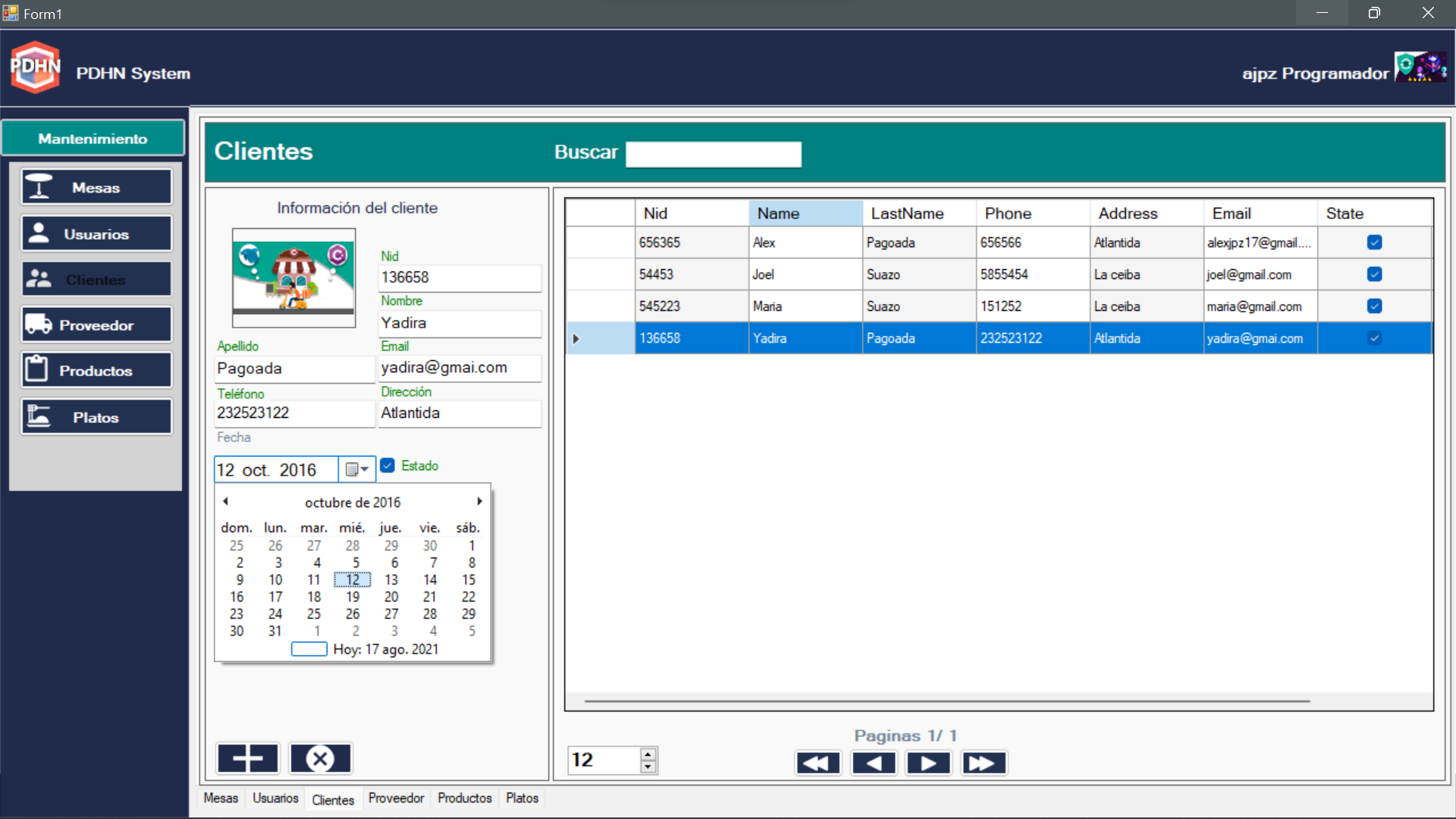The width and height of the screenshot is (1456, 819).
Task: Click the save/add client icon button
Action: (247, 758)
